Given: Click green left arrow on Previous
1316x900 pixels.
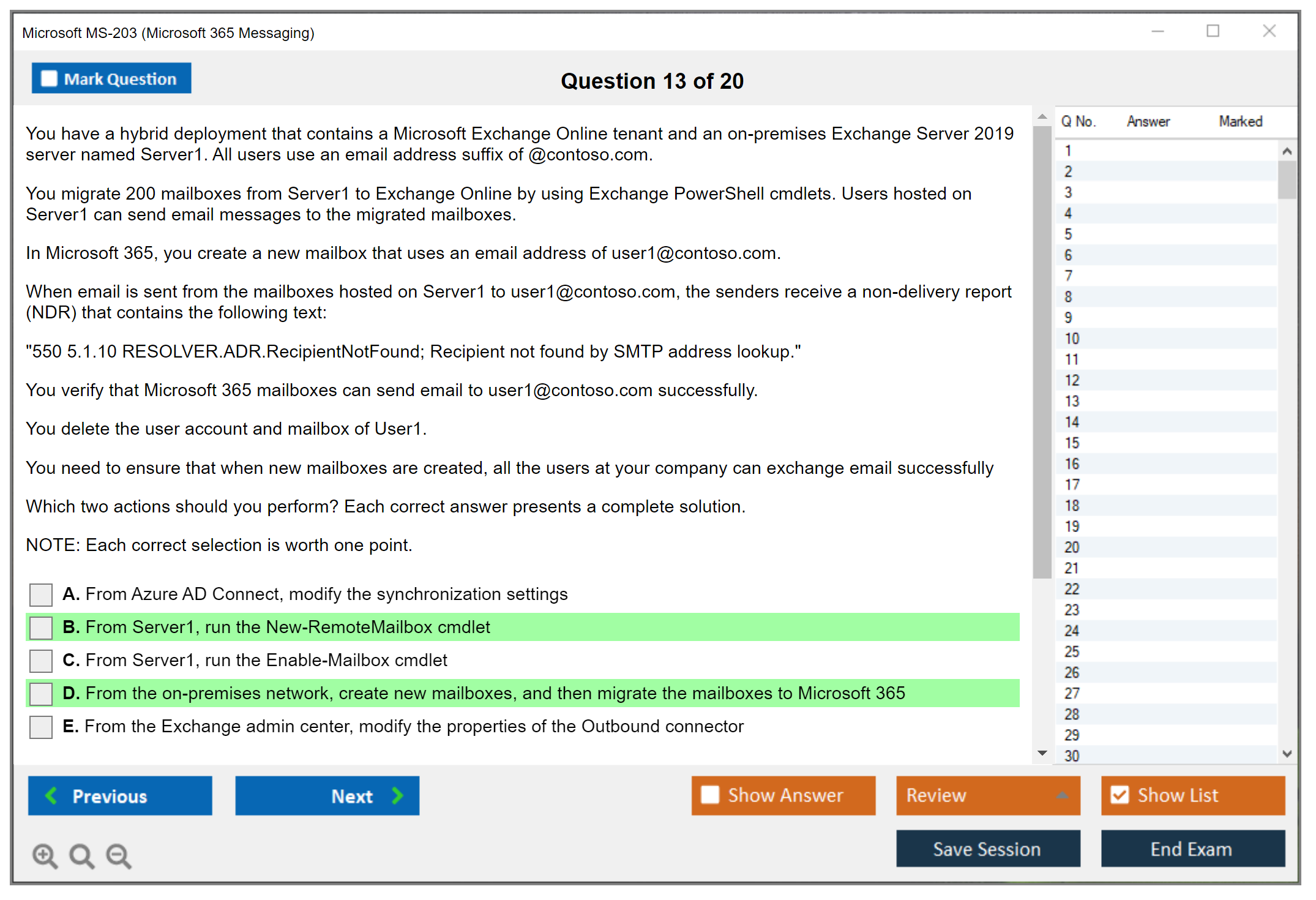Looking at the screenshot, I should point(52,795).
